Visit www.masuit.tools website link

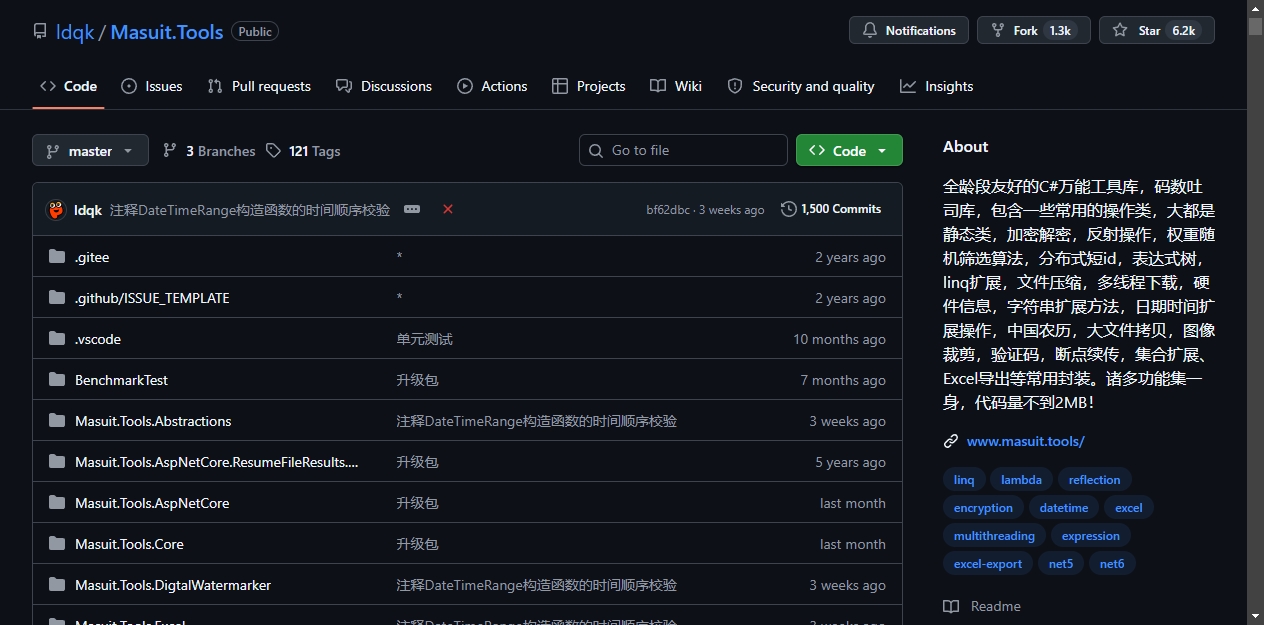click(1026, 441)
